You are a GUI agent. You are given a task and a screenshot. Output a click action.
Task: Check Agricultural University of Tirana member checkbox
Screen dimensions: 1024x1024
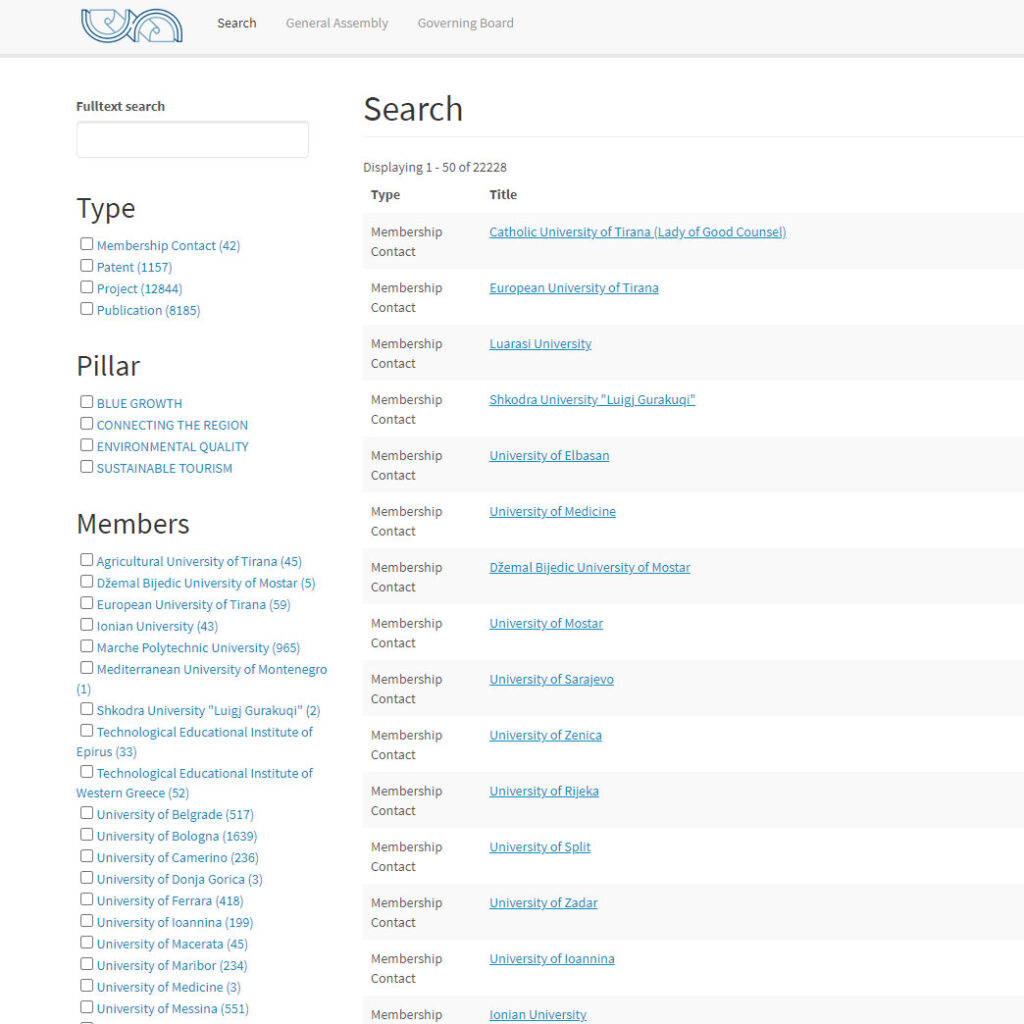pos(86,560)
